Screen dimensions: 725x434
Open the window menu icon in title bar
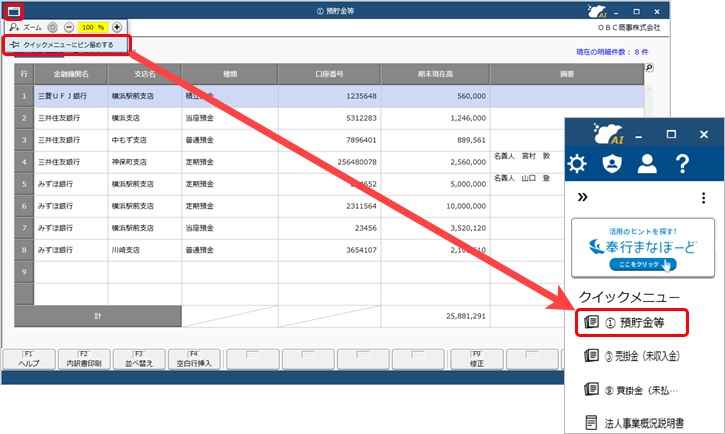pos(13,12)
